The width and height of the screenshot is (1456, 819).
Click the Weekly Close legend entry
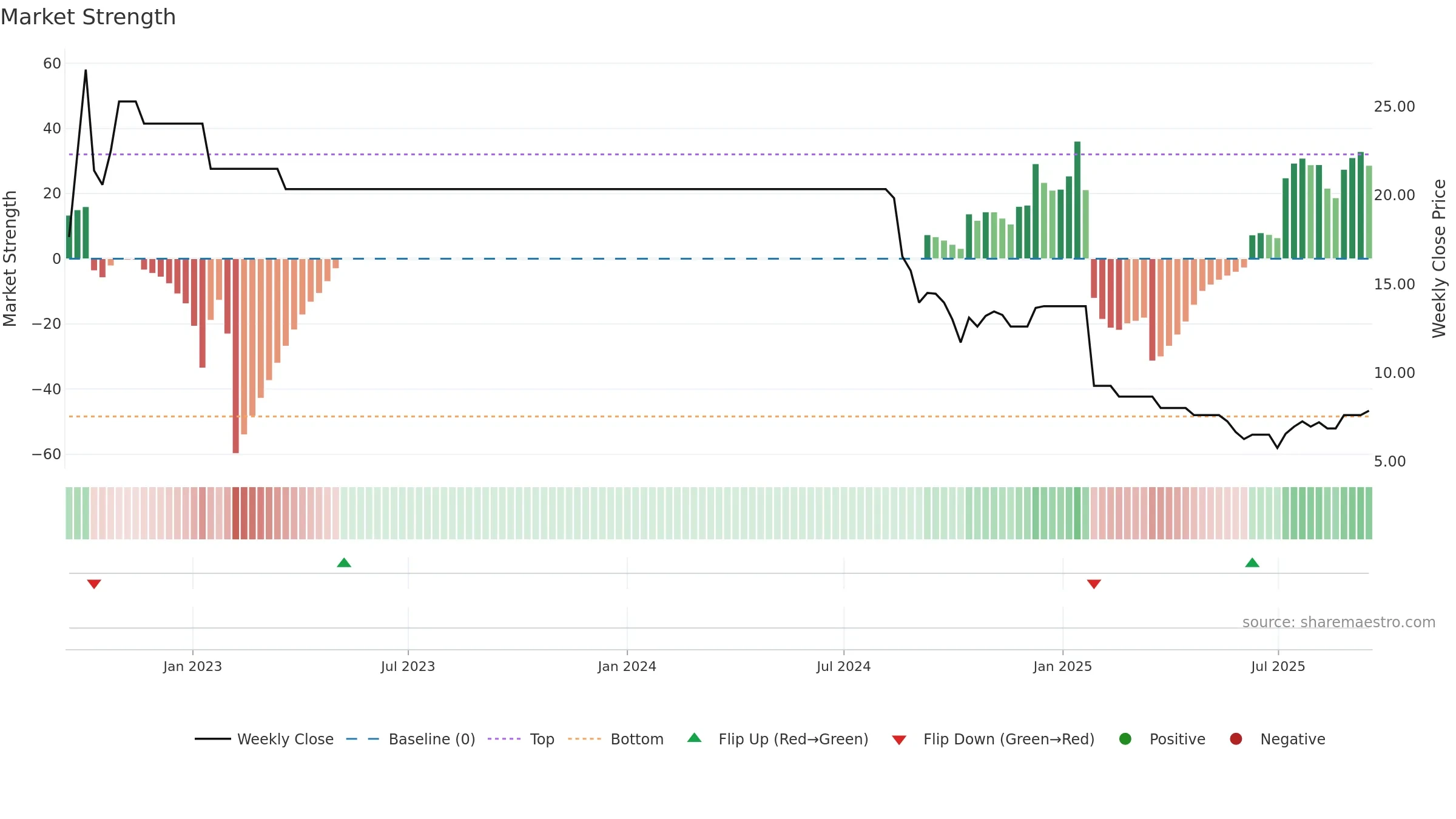tap(264, 739)
